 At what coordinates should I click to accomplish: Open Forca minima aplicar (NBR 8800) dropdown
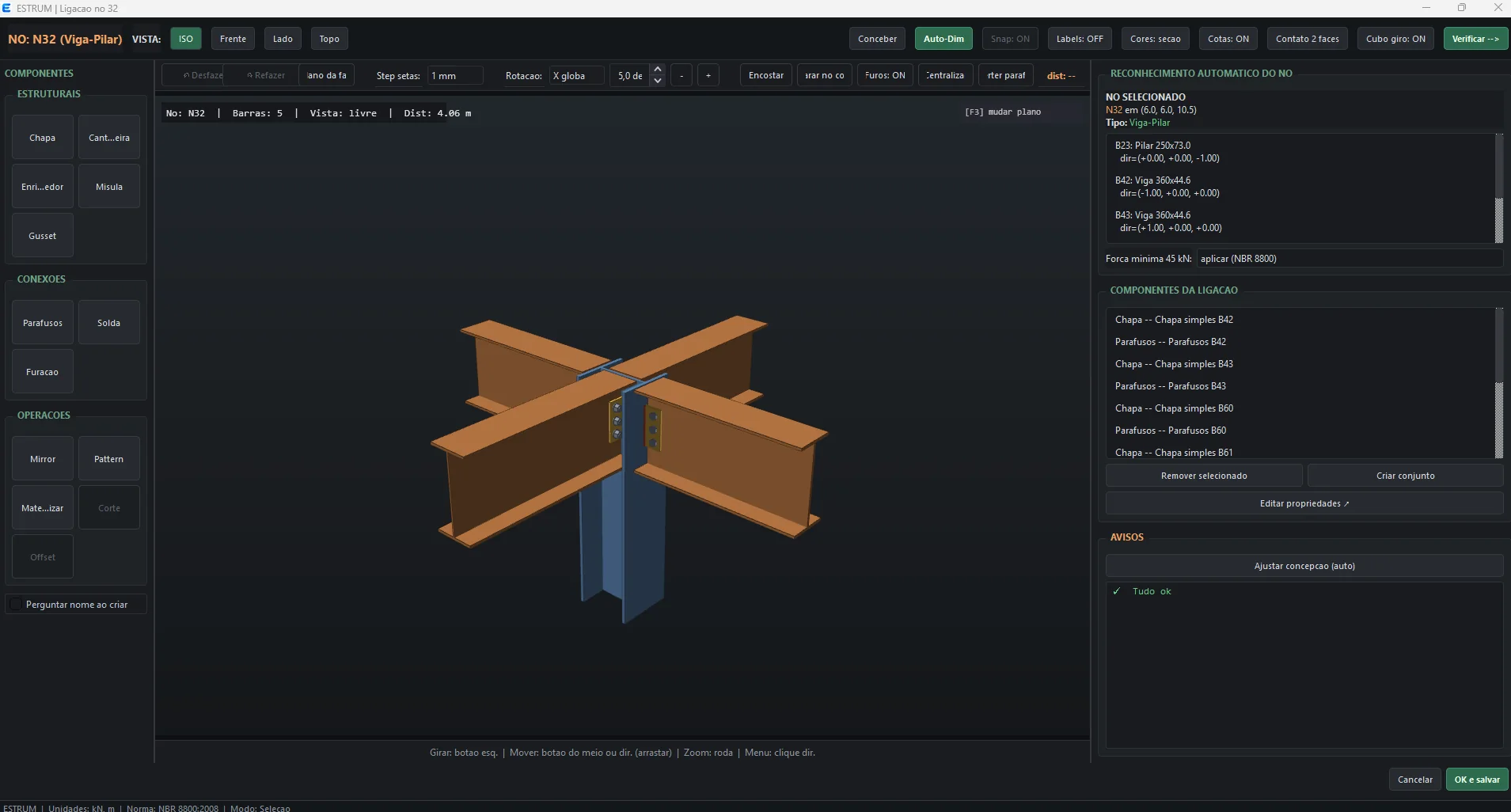(1349, 259)
